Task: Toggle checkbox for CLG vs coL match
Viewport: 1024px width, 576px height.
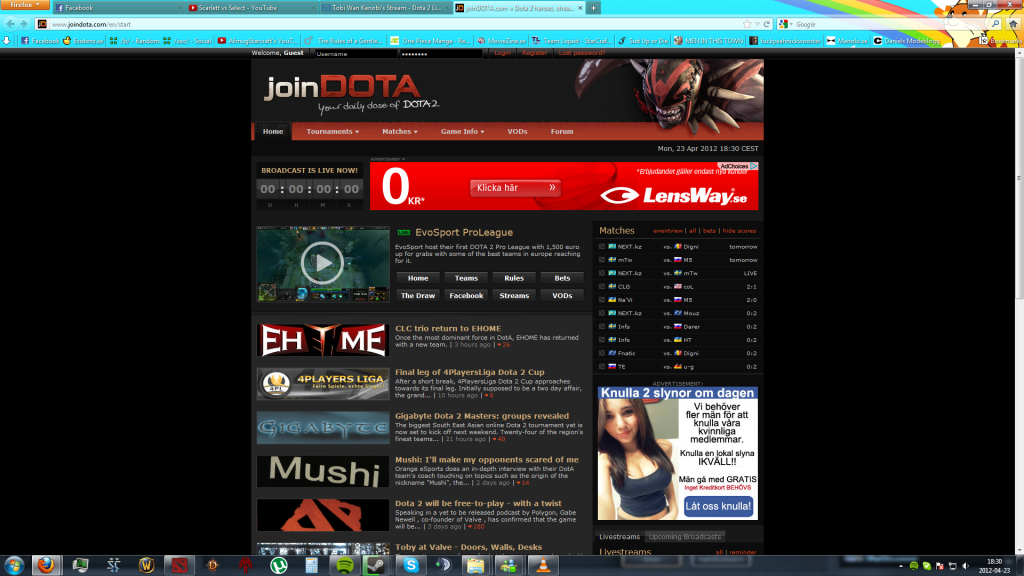Action: (601, 287)
